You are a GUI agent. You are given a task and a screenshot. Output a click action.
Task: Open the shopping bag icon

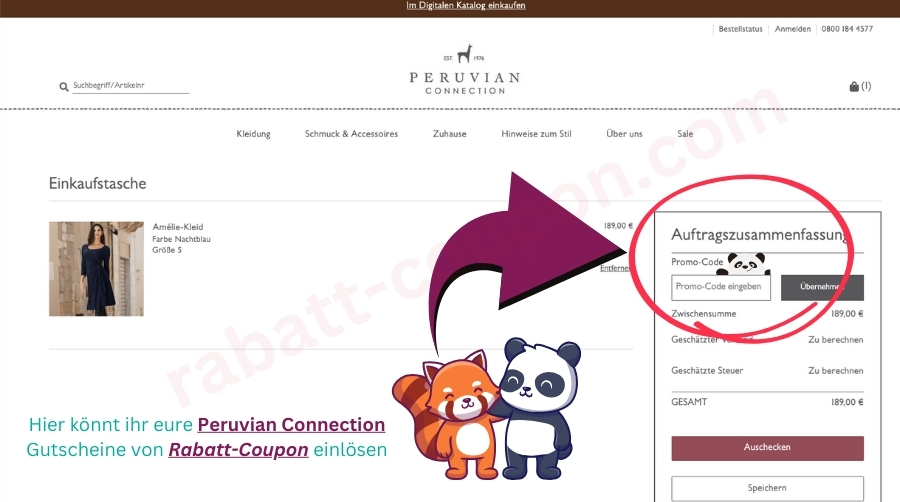pos(854,86)
